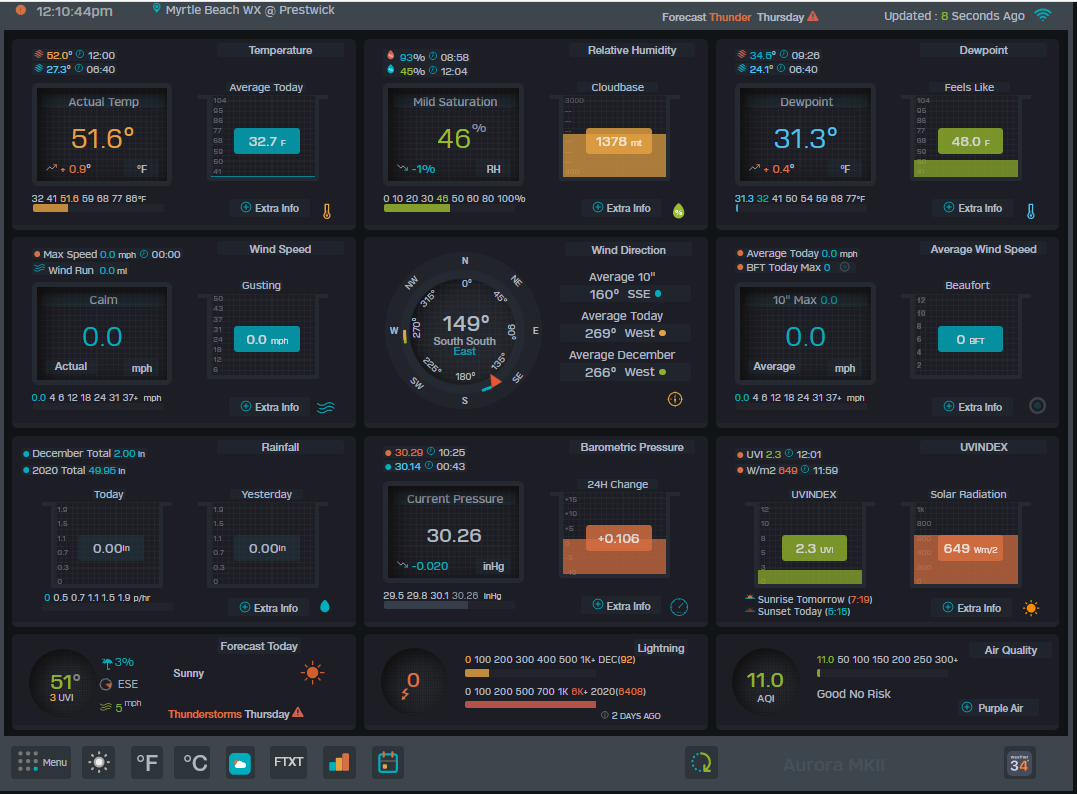
Task: Click barometer gauge icon in Pressure panel
Action: pos(679,606)
